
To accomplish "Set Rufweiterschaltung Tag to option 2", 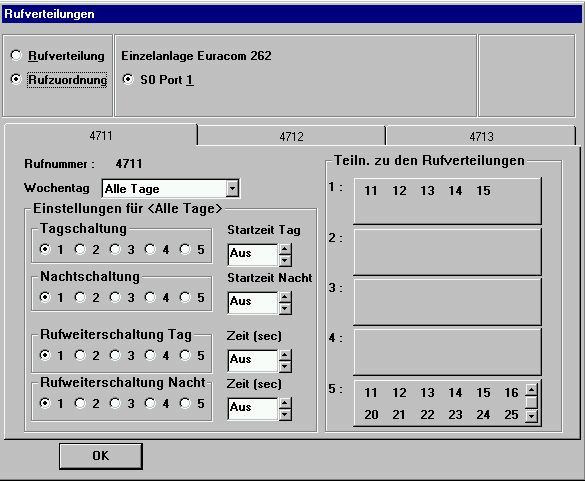I will pos(80,355).
